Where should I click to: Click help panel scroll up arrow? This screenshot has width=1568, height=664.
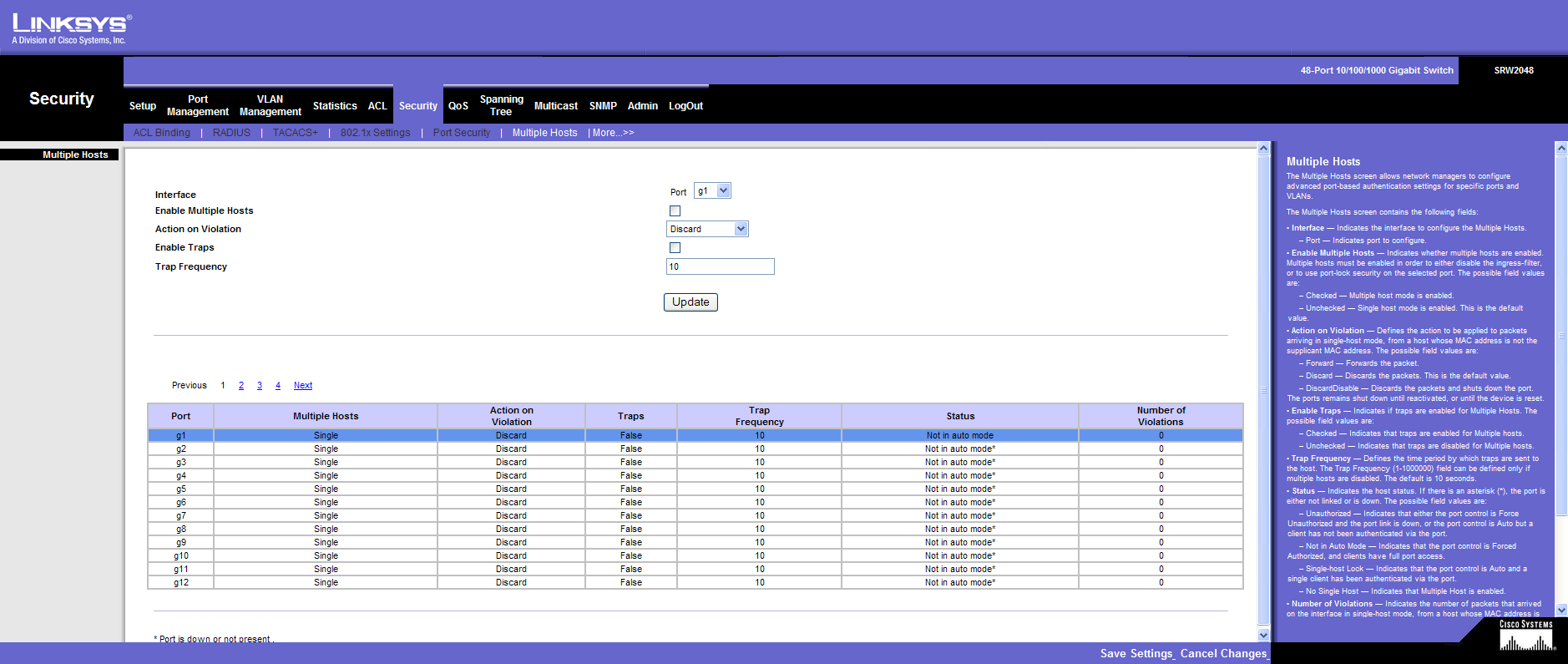click(x=1561, y=148)
